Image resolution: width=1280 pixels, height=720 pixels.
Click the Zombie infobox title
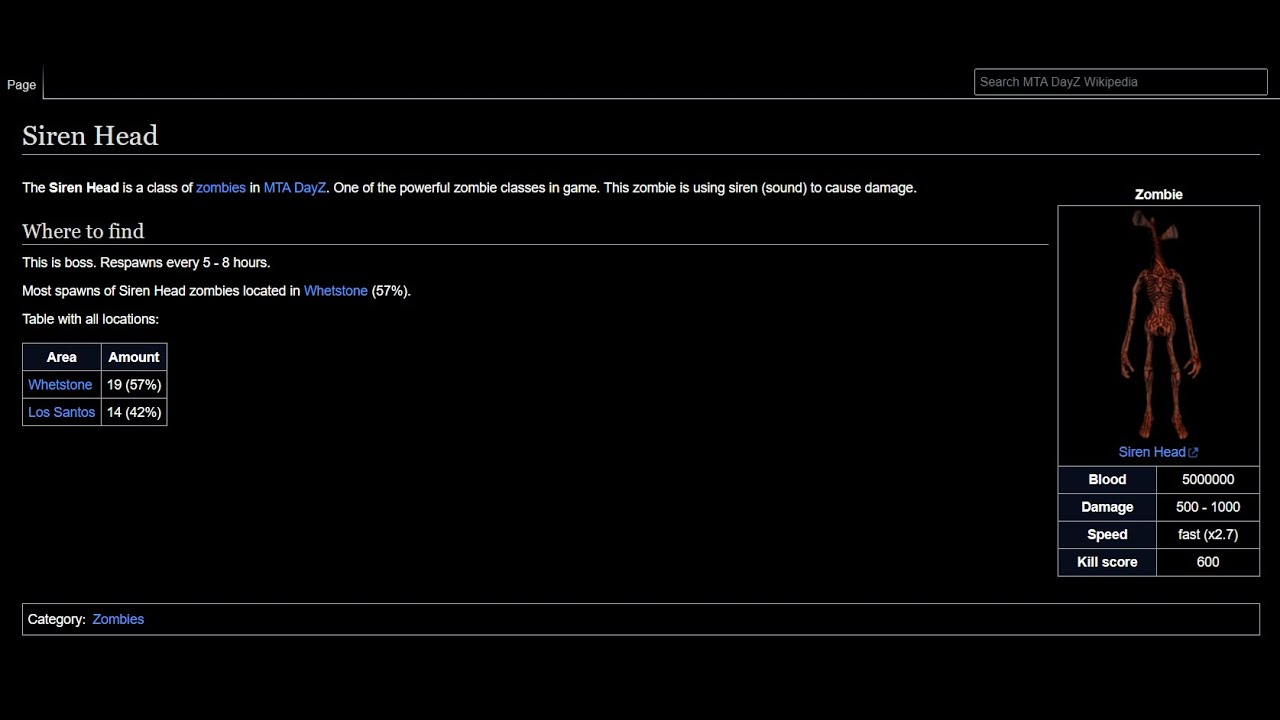point(1159,195)
